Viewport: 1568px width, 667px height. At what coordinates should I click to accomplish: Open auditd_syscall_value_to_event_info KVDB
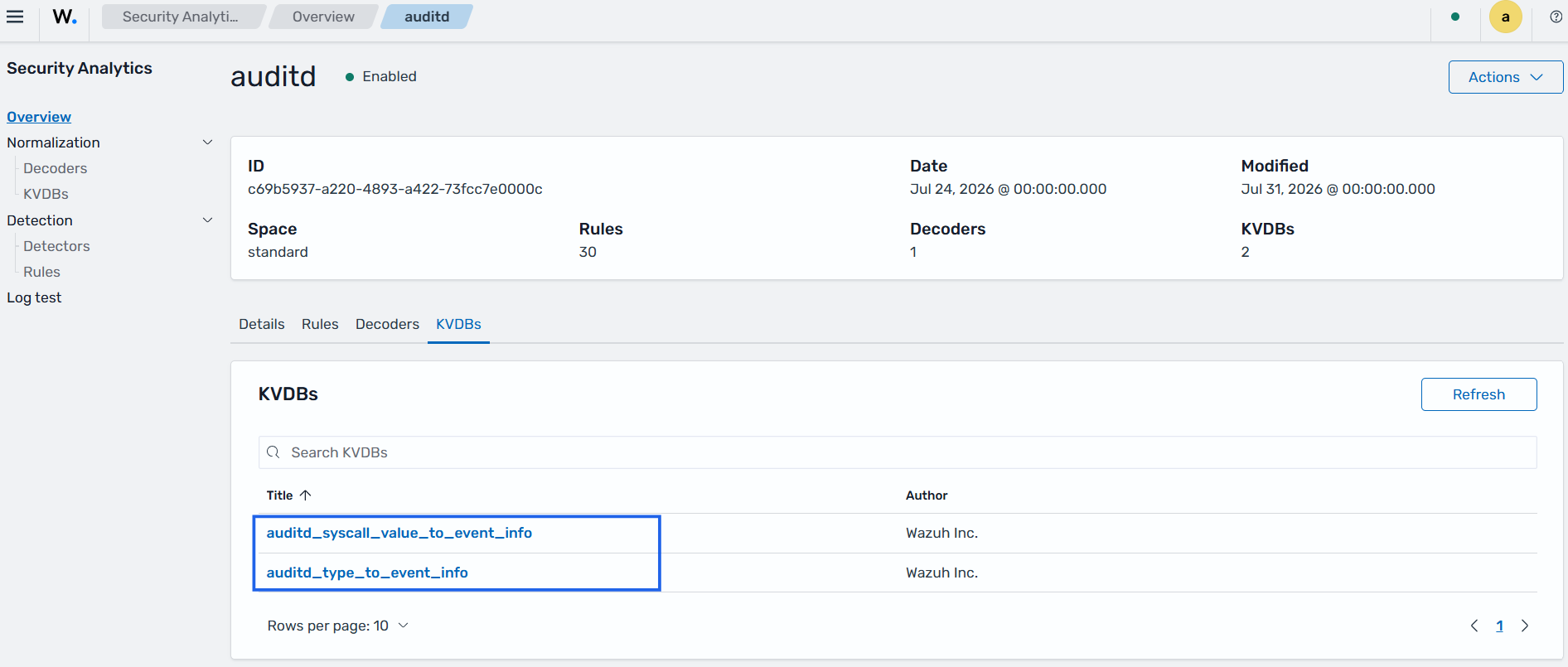pos(399,533)
